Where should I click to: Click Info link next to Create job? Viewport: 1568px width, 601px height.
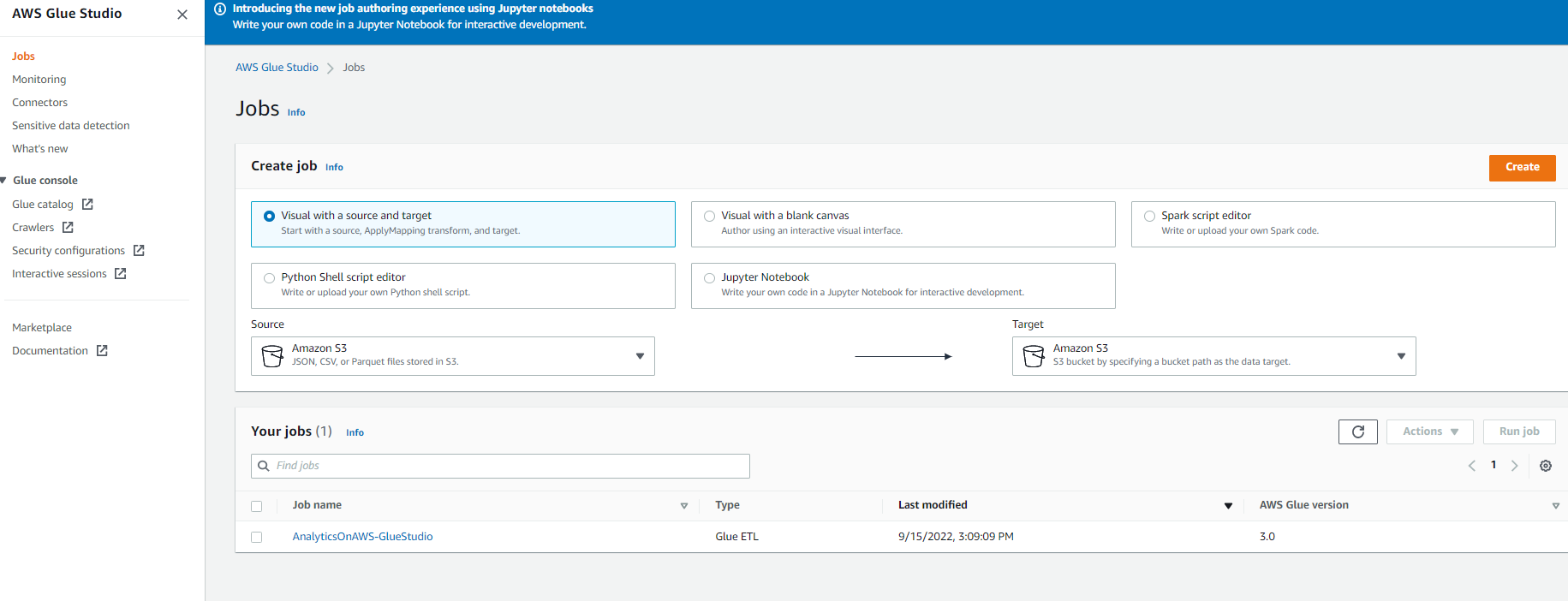click(334, 167)
